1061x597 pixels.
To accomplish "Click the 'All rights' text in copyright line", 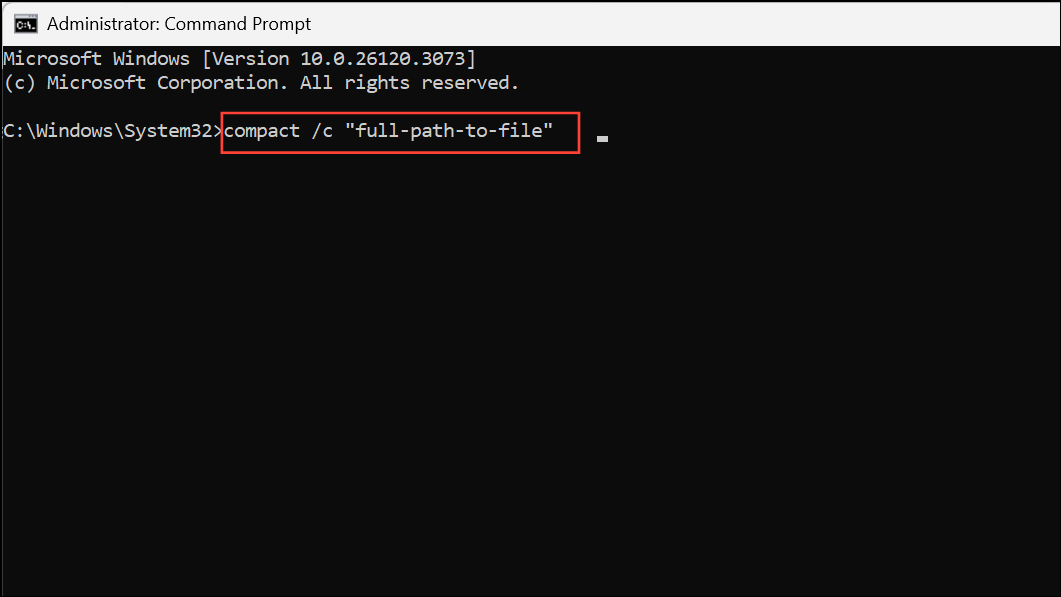I will pyautogui.click(x=355, y=83).
